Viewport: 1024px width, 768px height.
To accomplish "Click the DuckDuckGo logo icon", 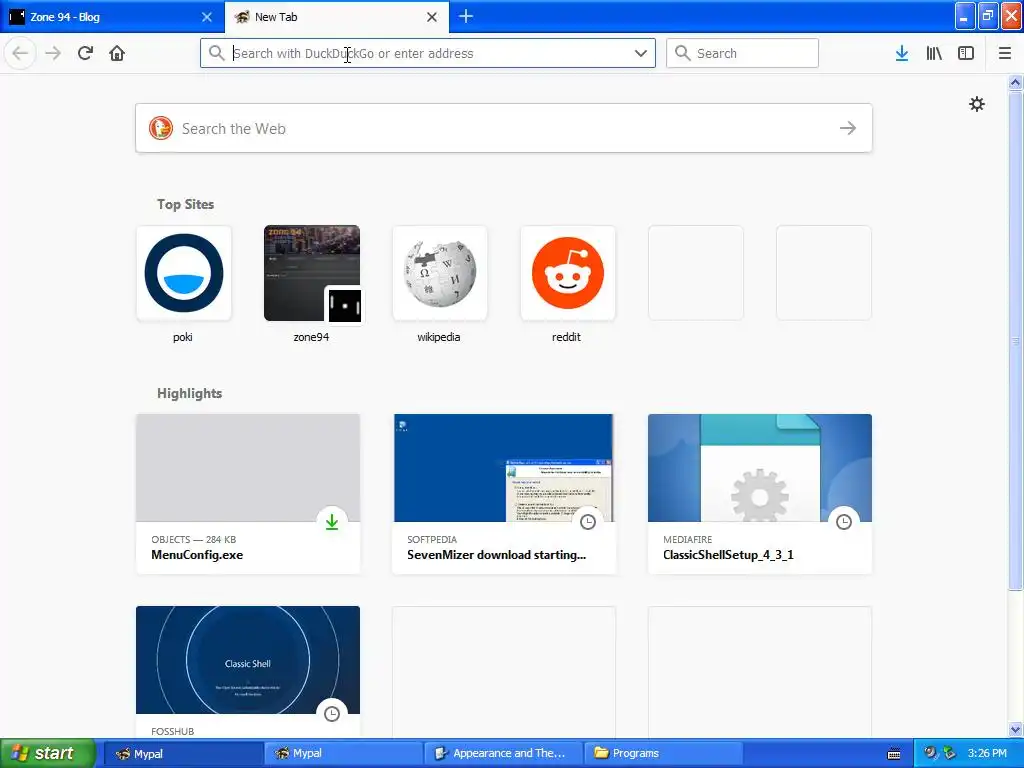I will 161,128.
